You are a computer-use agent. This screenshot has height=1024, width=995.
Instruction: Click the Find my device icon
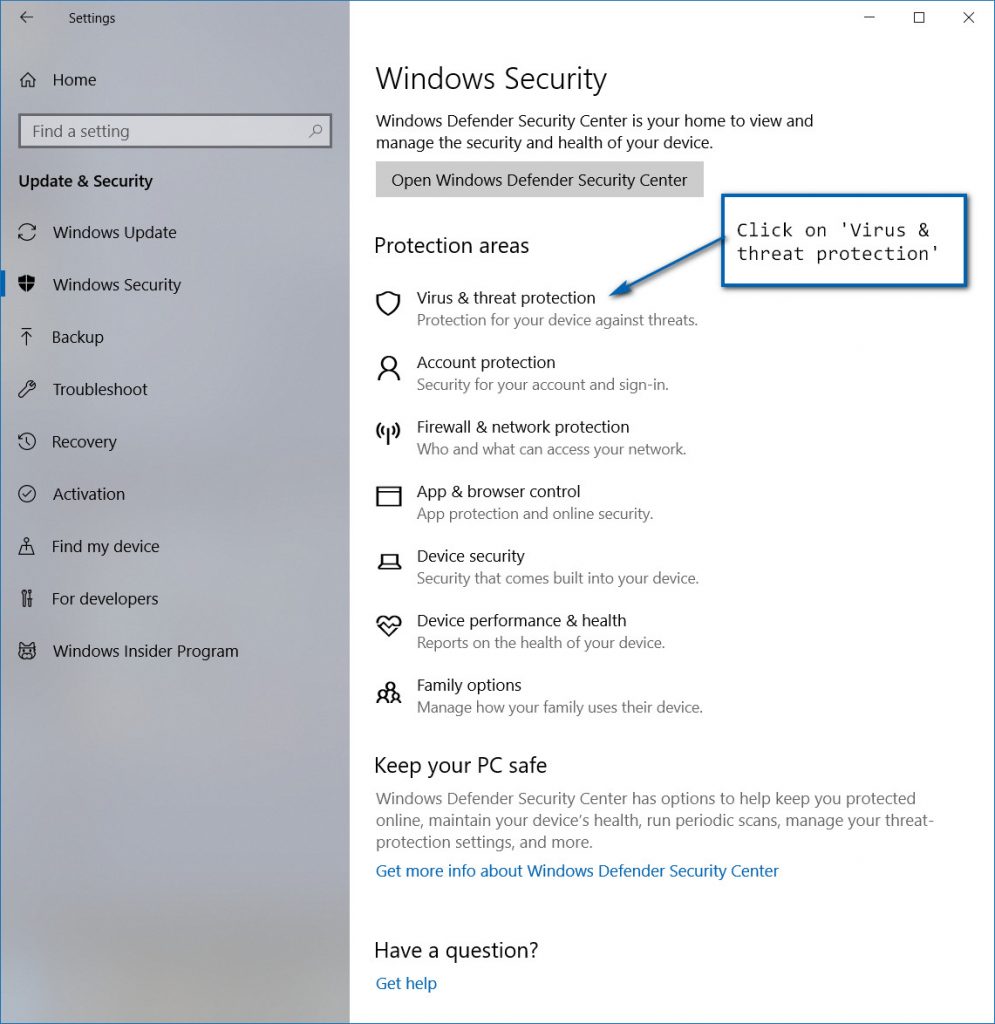[x=25, y=546]
